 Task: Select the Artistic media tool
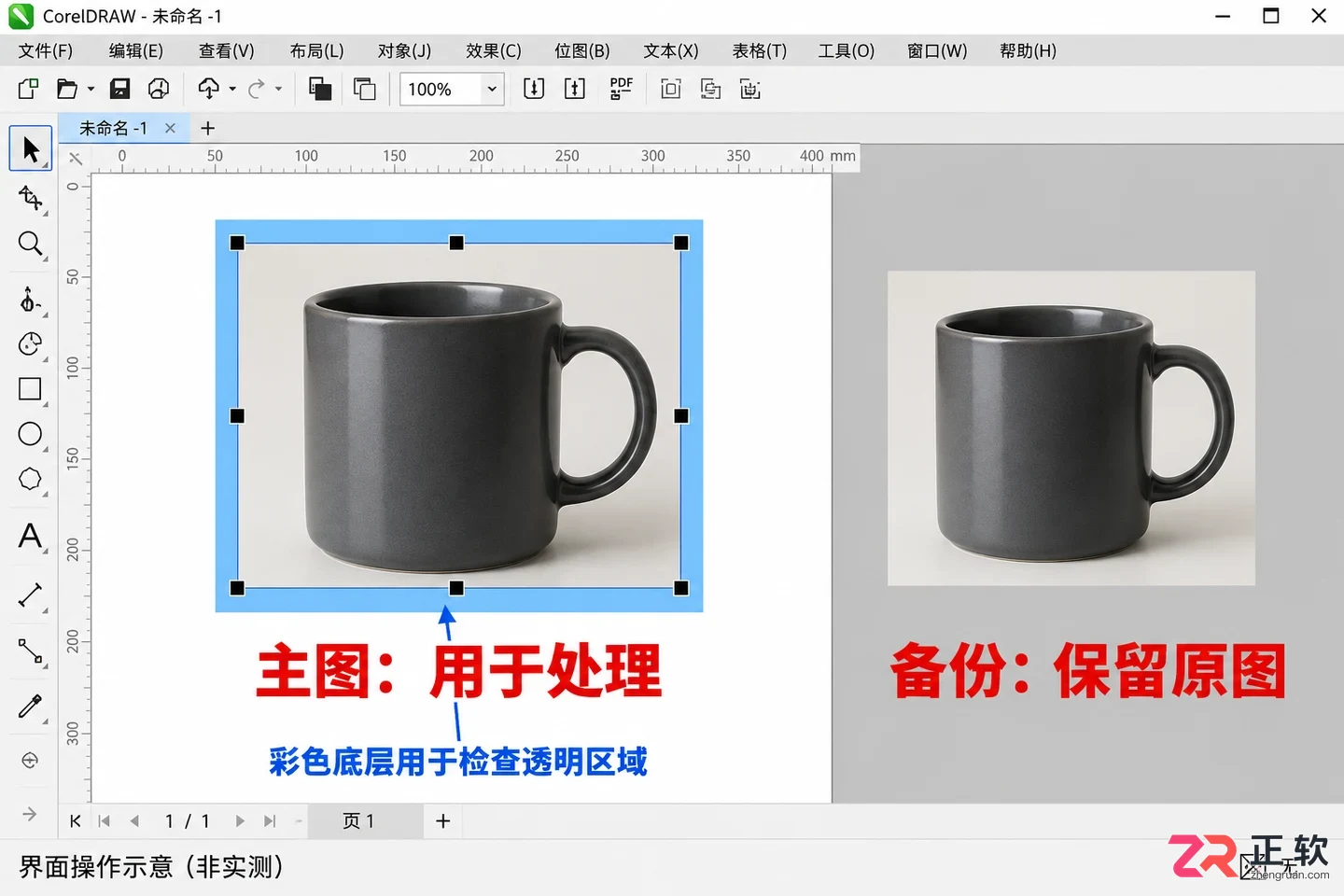pos(31,343)
